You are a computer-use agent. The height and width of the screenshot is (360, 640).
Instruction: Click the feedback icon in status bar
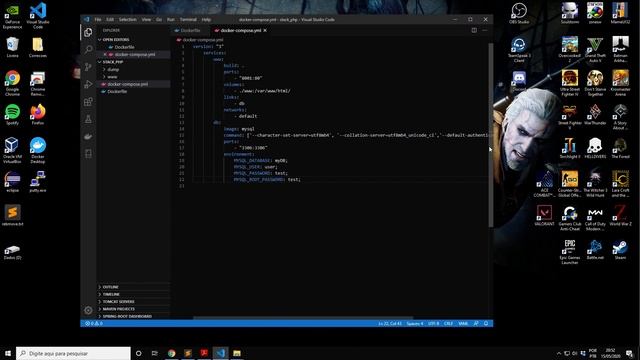pos(476,323)
